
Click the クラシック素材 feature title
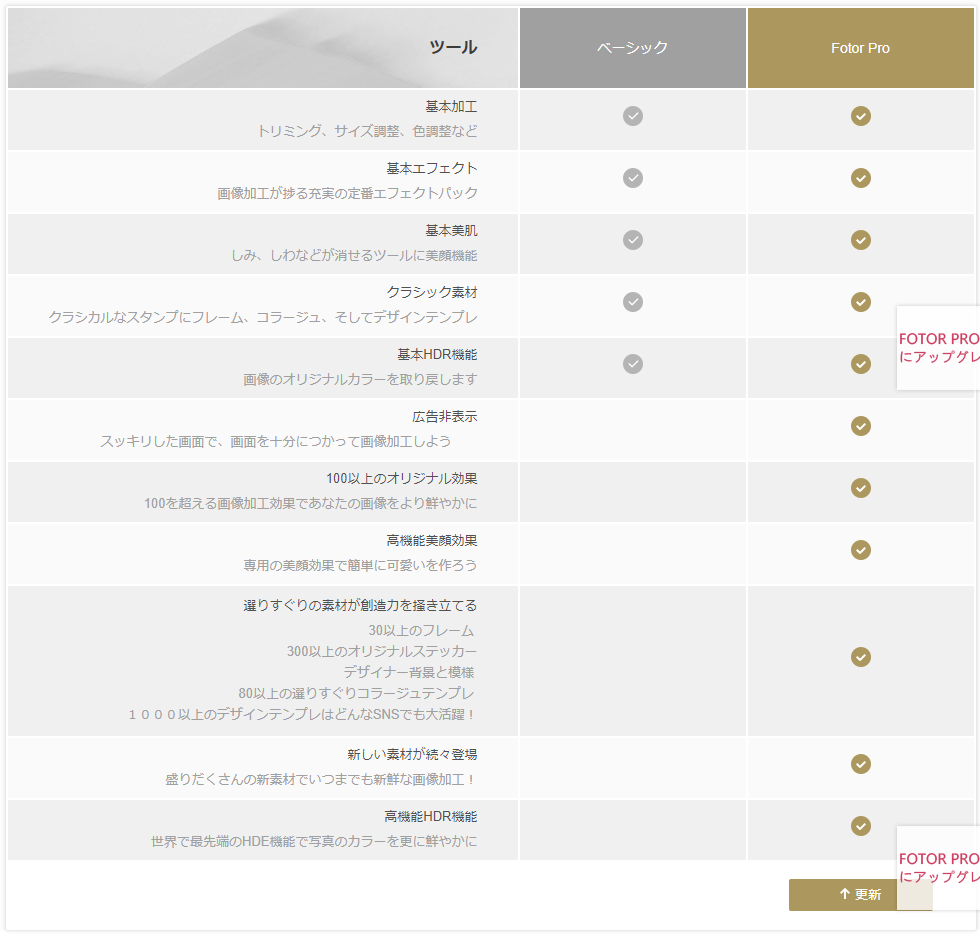432,292
